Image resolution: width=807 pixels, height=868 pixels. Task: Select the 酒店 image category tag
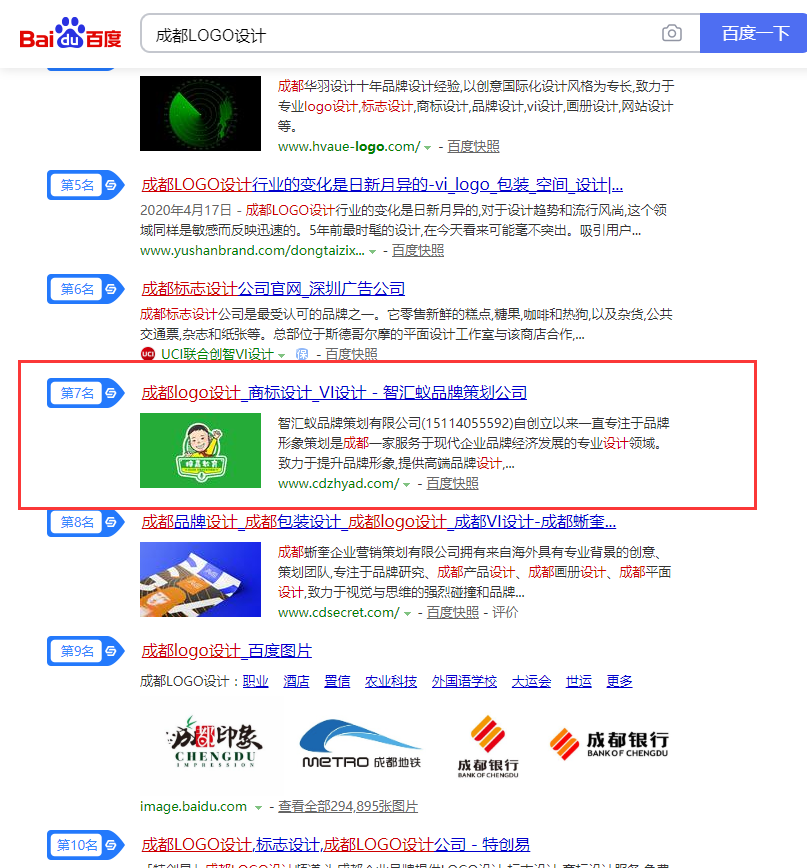click(x=296, y=681)
